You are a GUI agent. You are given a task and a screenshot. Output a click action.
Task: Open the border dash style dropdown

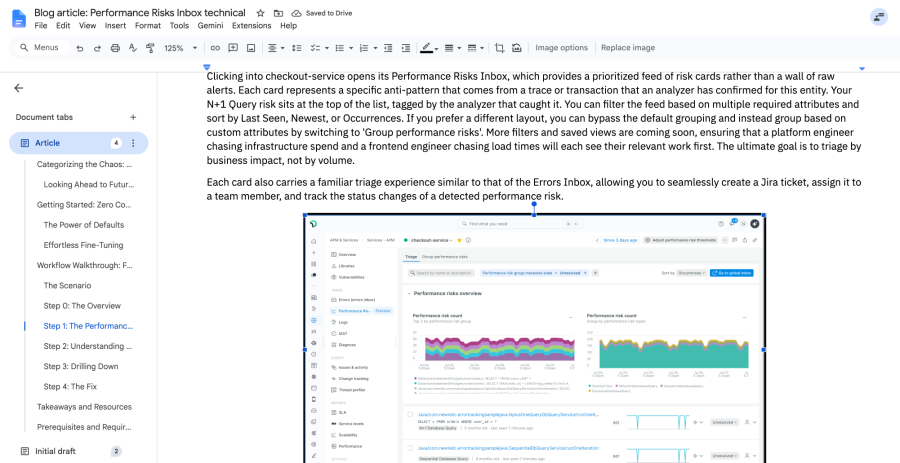click(x=475, y=48)
